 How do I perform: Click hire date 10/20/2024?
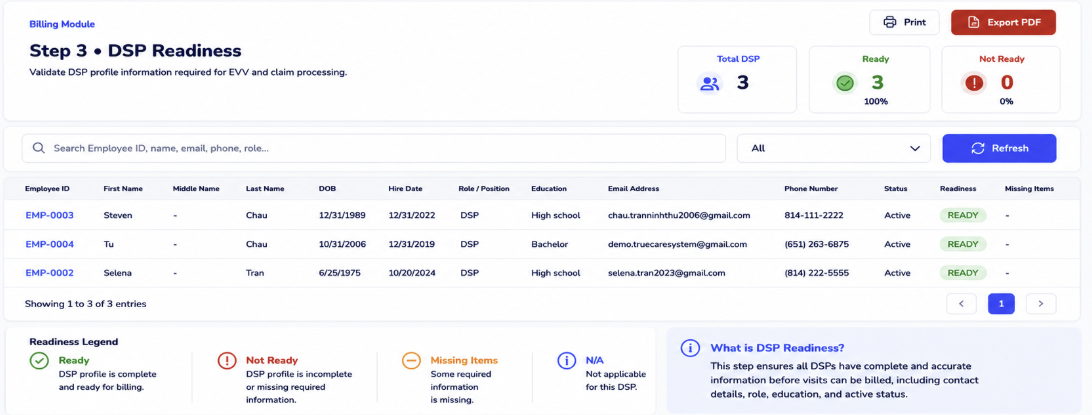(x=412, y=273)
